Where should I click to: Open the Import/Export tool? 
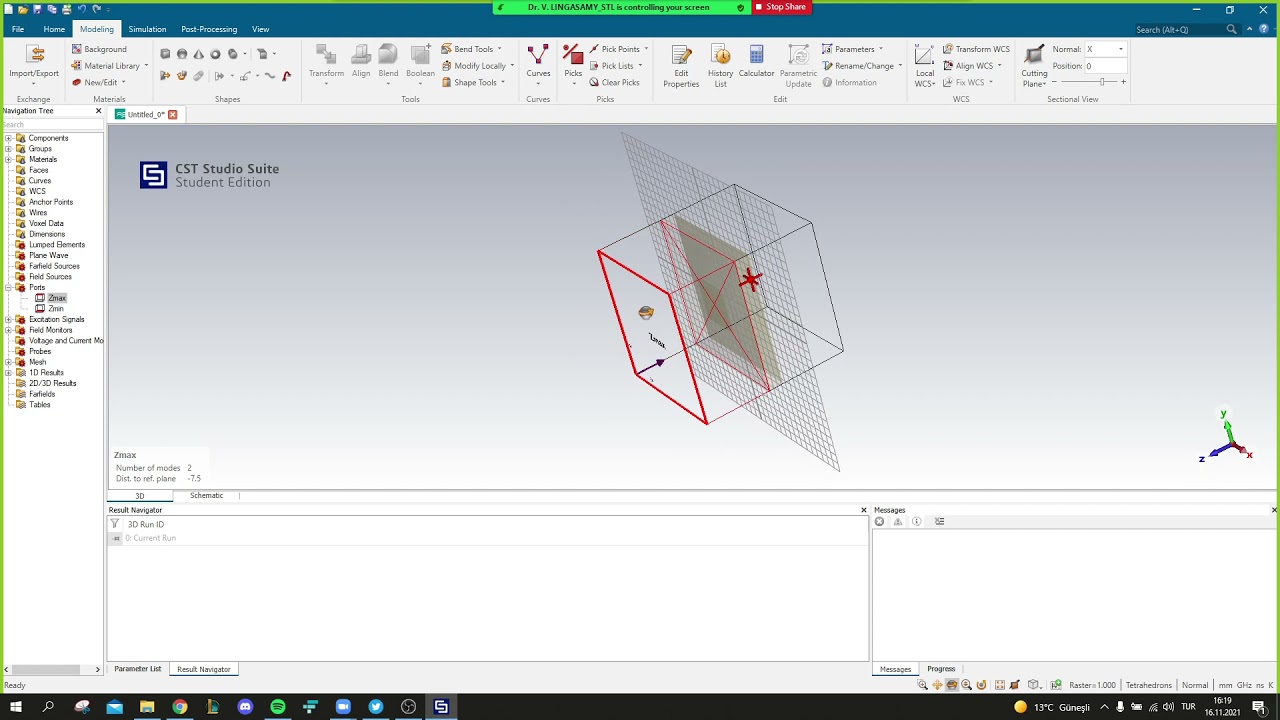pos(34,61)
